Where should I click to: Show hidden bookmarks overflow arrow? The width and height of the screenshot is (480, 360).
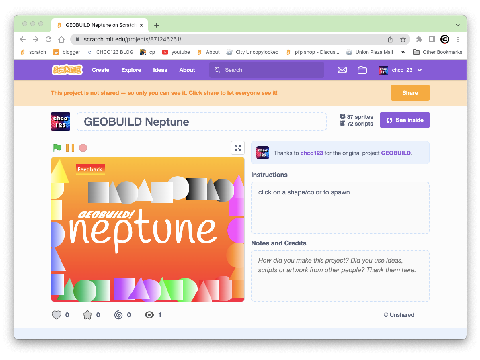click(403, 52)
